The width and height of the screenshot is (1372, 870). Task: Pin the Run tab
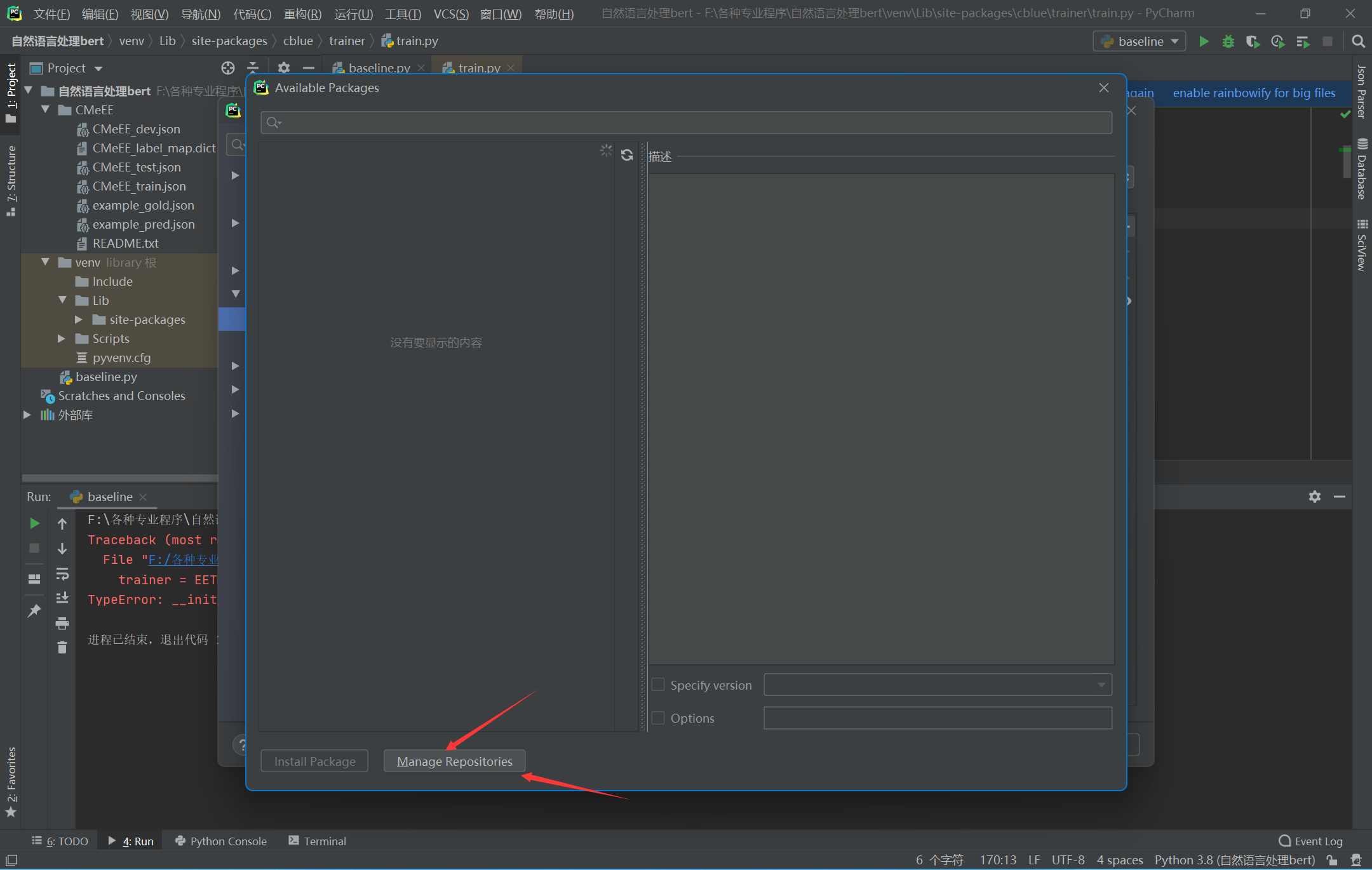(34, 611)
